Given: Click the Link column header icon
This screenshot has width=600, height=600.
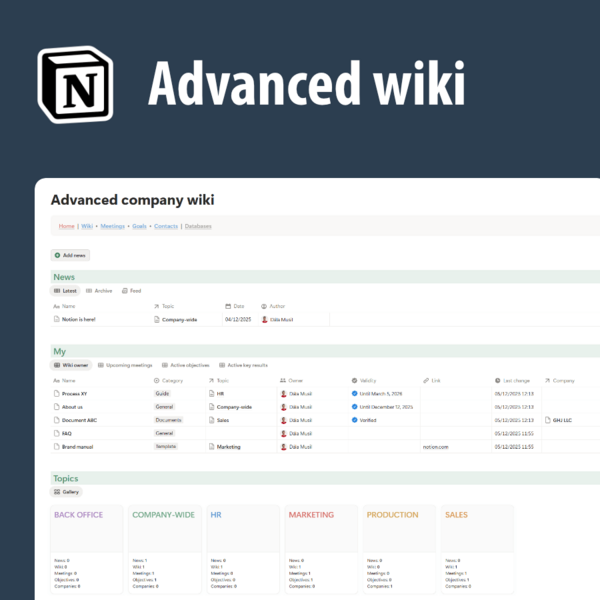Looking at the screenshot, I should click(x=426, y=380).
